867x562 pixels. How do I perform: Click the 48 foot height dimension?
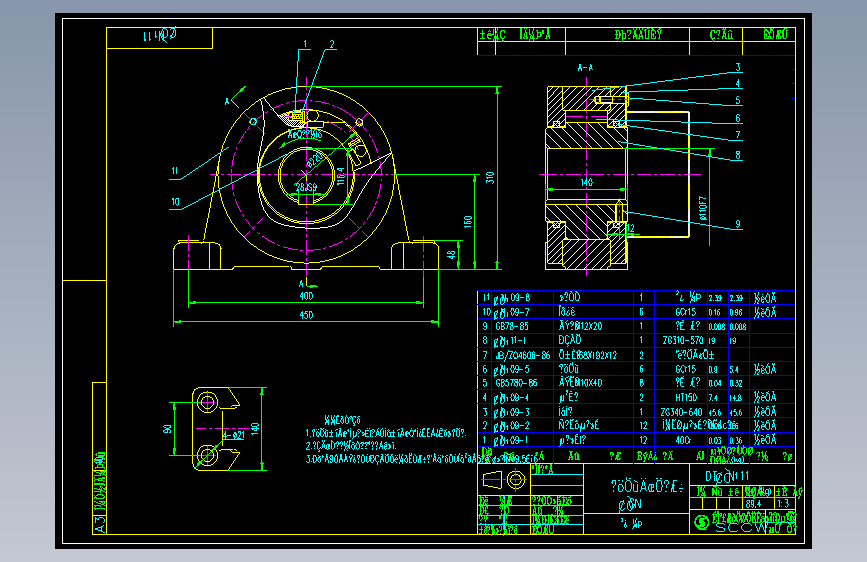tap(451, 255)
